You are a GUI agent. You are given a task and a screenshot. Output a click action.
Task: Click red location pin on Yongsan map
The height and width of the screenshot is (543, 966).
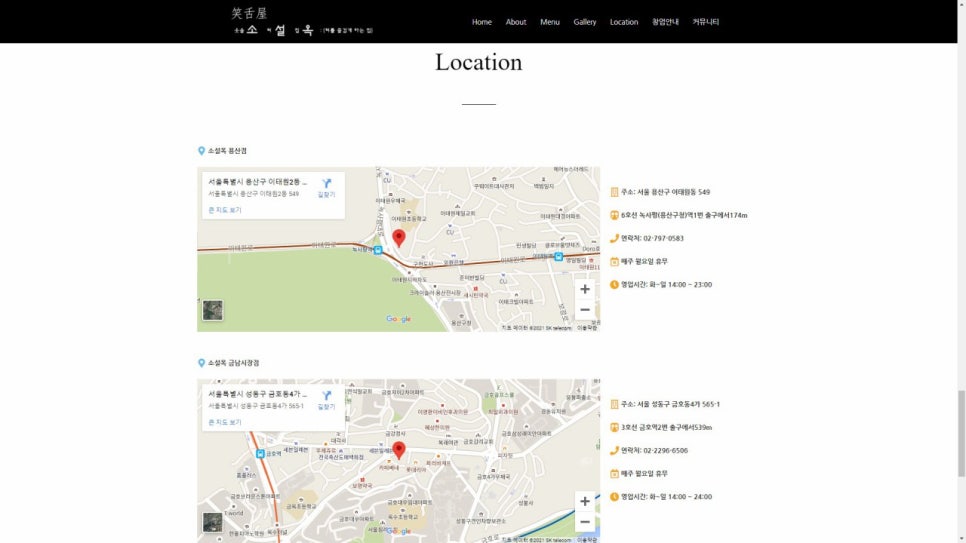point(399,237)
